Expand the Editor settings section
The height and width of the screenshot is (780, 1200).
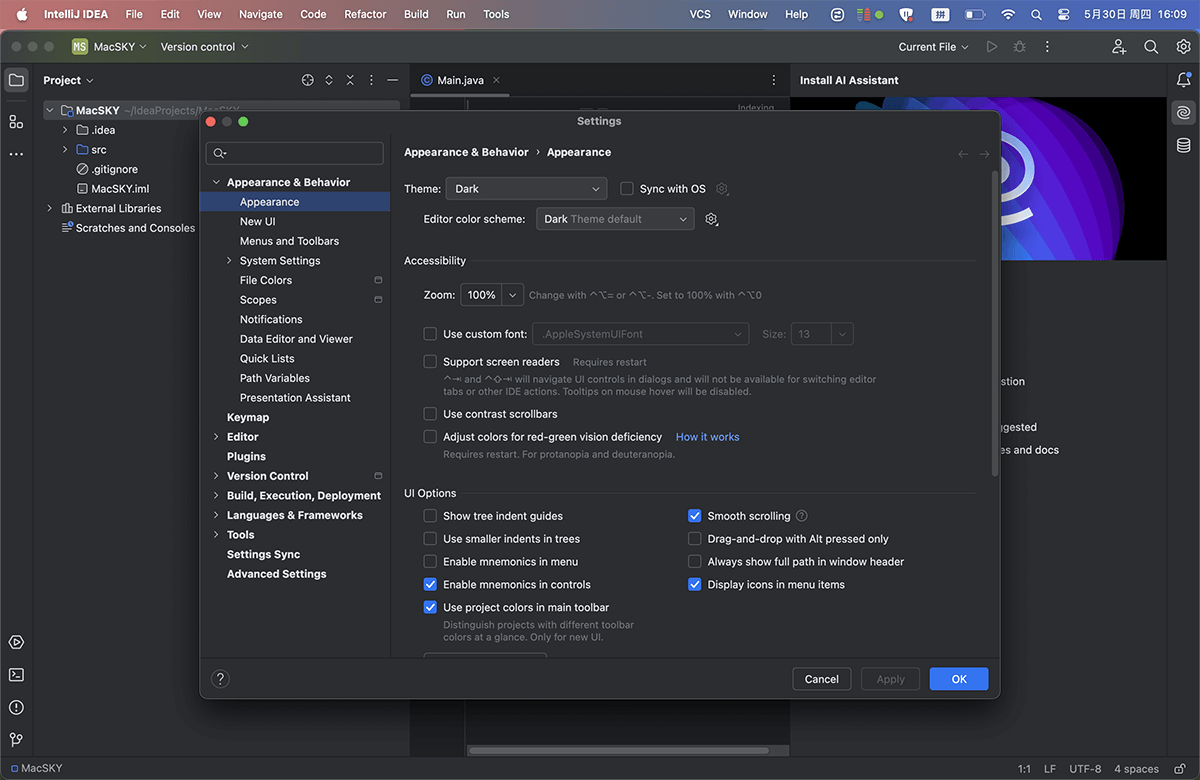click(x=216, y=437)
